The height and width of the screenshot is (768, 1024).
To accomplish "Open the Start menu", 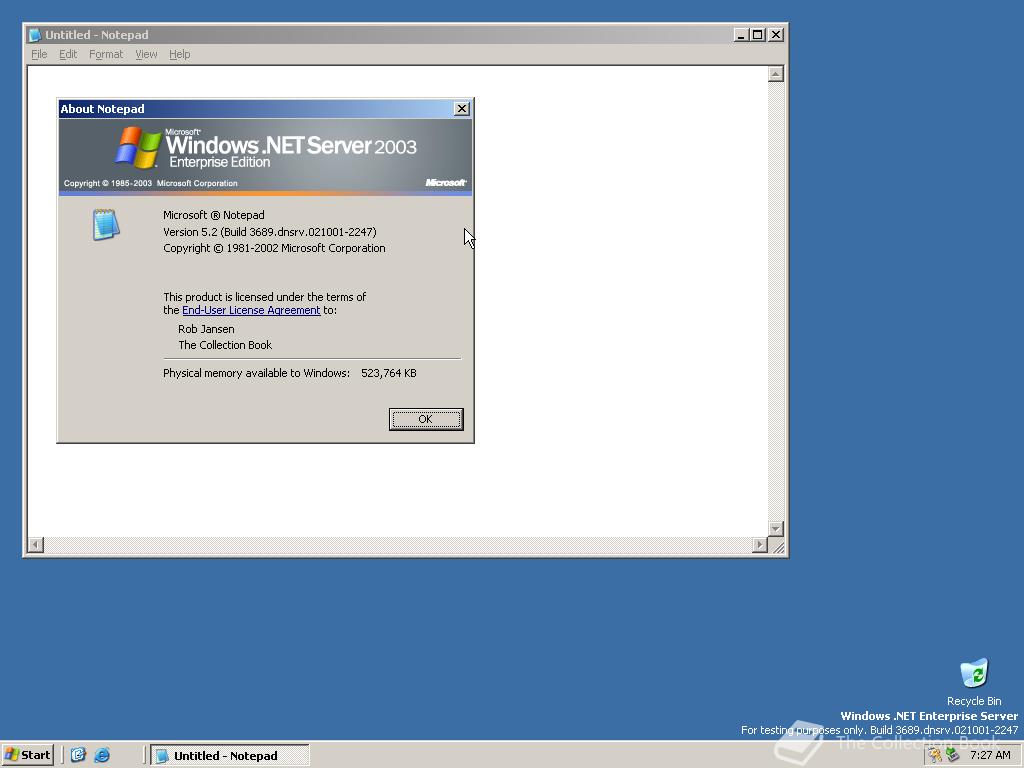I will 27,755.
